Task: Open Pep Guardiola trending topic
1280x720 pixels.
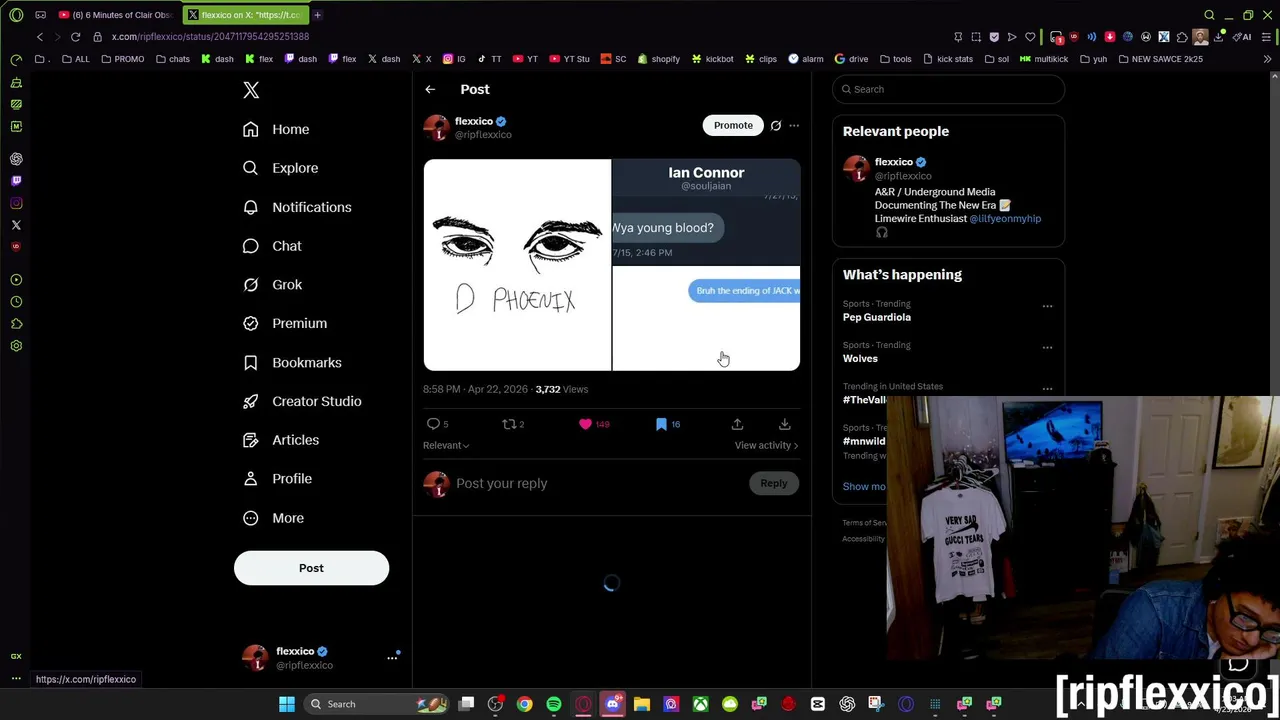Action: tap(877, 317)
